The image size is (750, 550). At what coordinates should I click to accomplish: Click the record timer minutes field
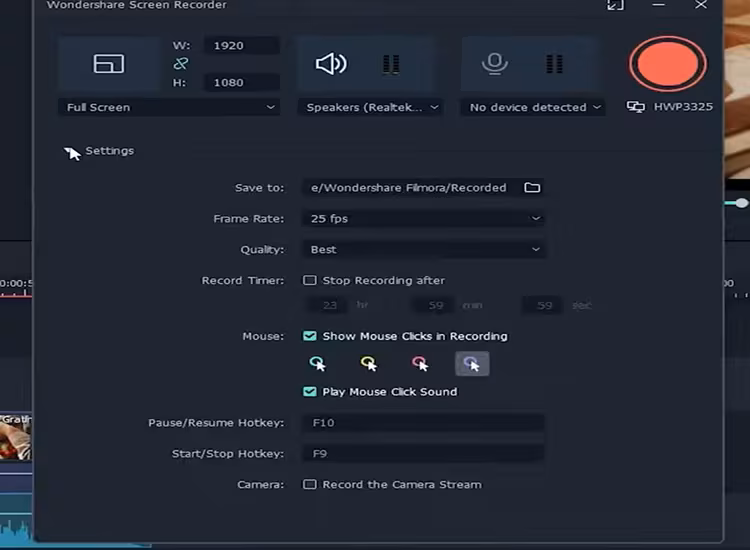click(435, 305)
